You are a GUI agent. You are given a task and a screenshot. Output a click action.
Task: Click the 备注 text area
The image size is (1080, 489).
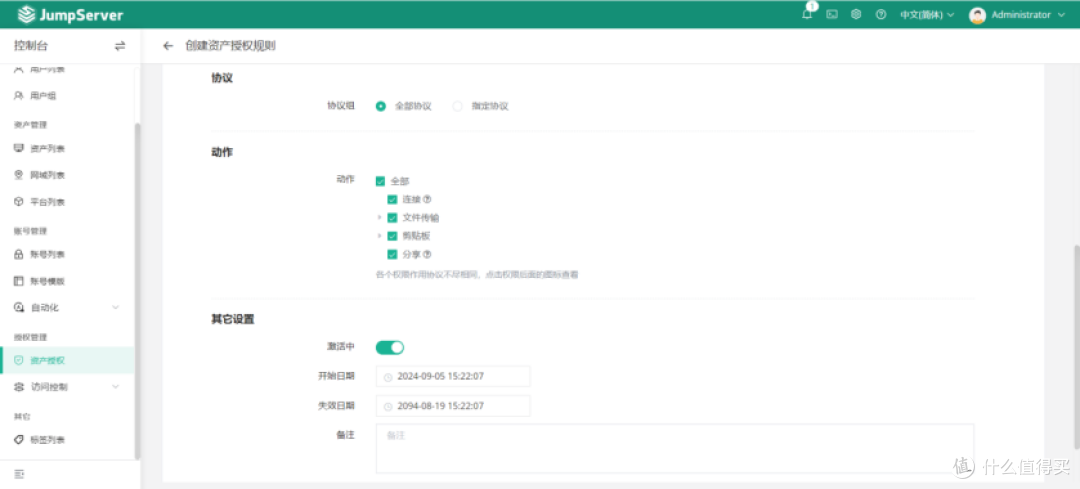point(675,448)
